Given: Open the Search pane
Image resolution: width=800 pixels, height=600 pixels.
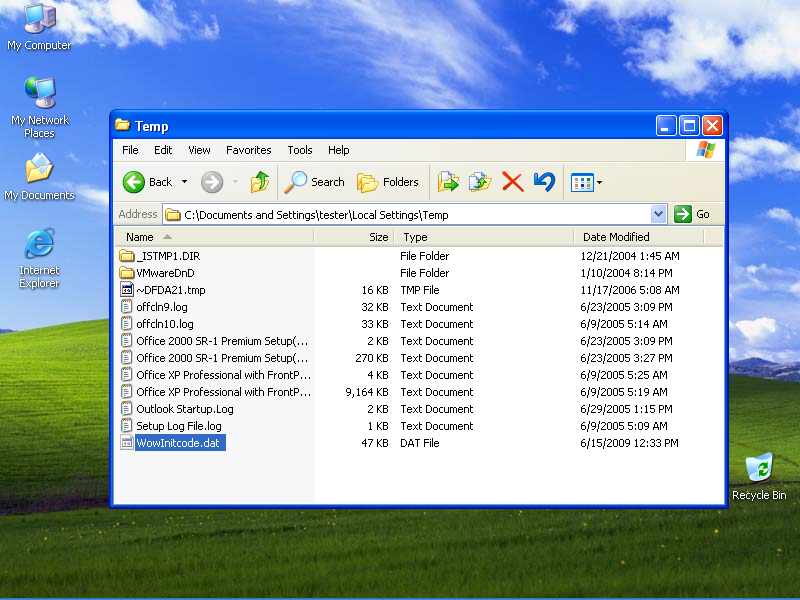Looking at the screenshot, I should (314, 182).
